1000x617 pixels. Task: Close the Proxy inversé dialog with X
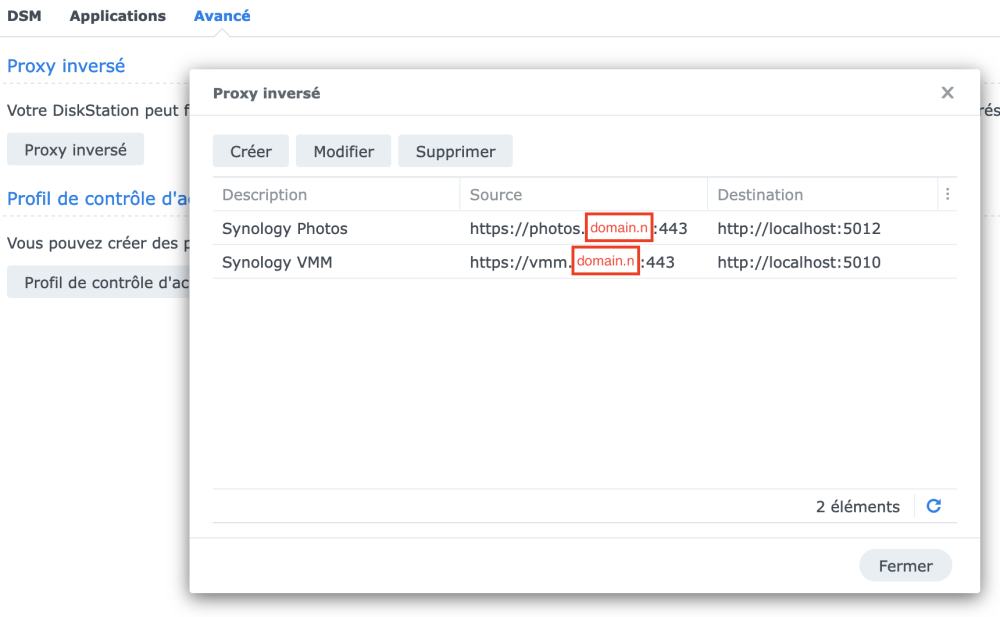[x=947, y=93]
